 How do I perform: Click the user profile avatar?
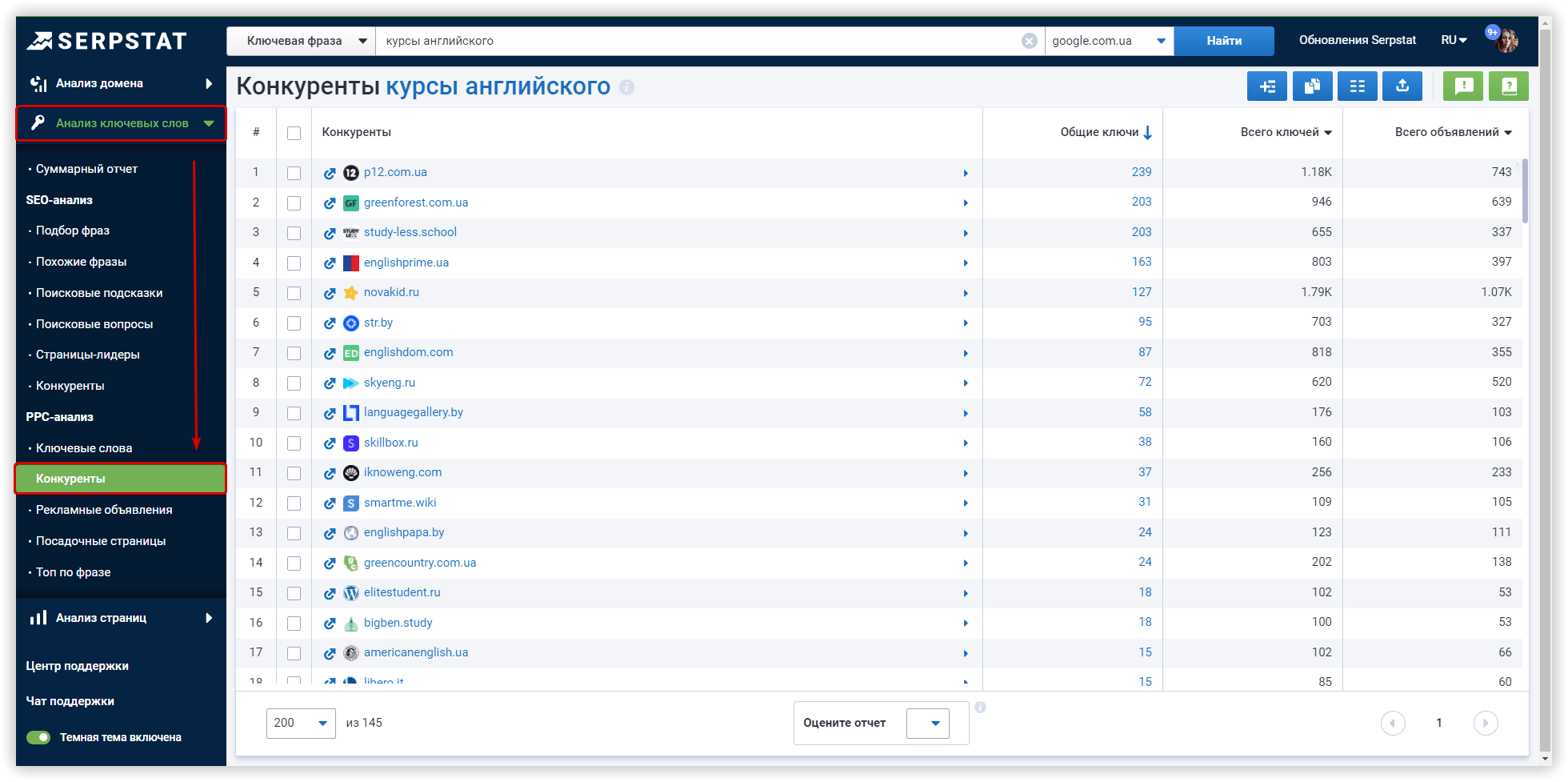pyautogui.click(x=1506, y=41)
